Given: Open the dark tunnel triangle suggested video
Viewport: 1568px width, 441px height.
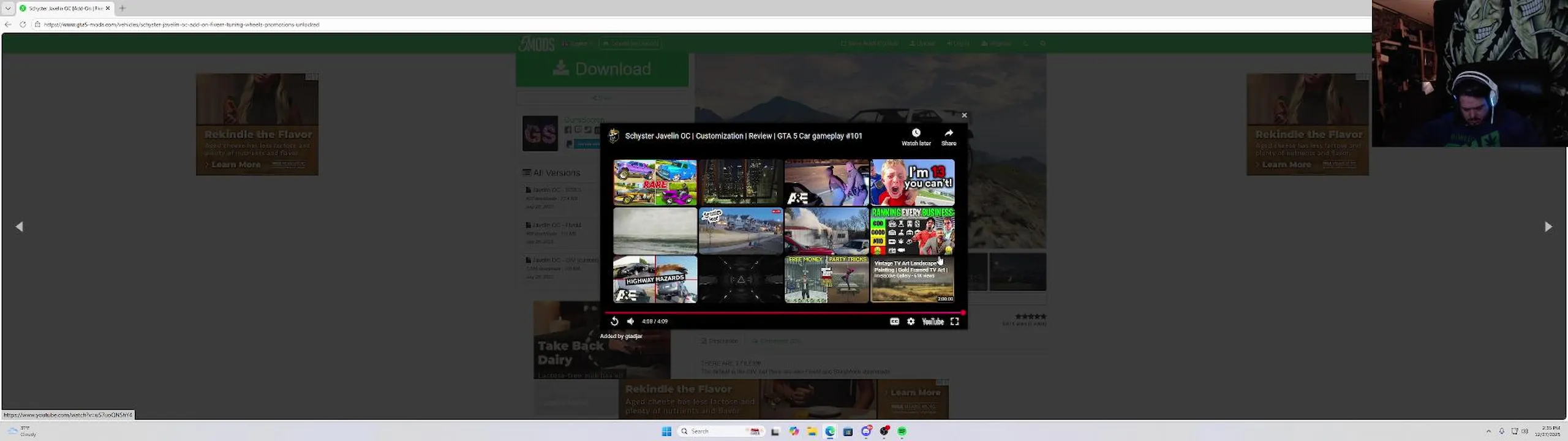Looking at the screenshot, I should (x=741, y=279).
